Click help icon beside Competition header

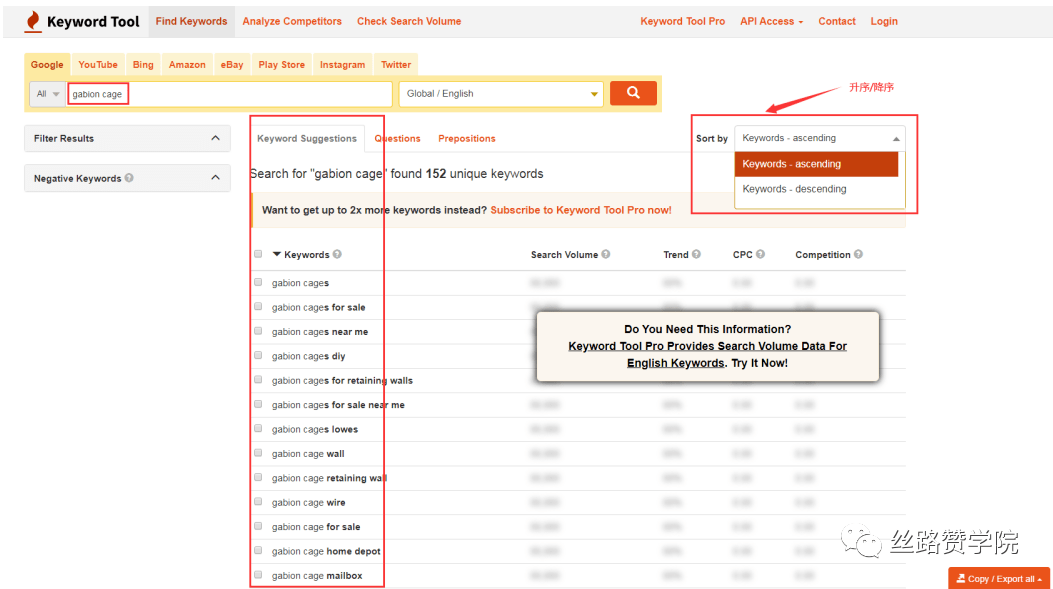point(858,255)
